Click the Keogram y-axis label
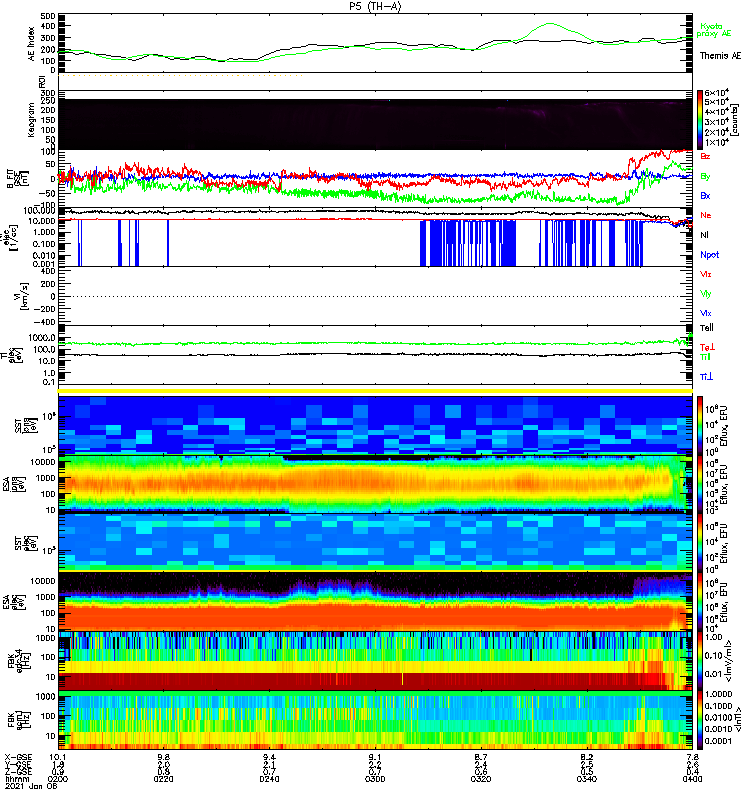The height and width of the screenshot is (800, 750). point(31,119)
